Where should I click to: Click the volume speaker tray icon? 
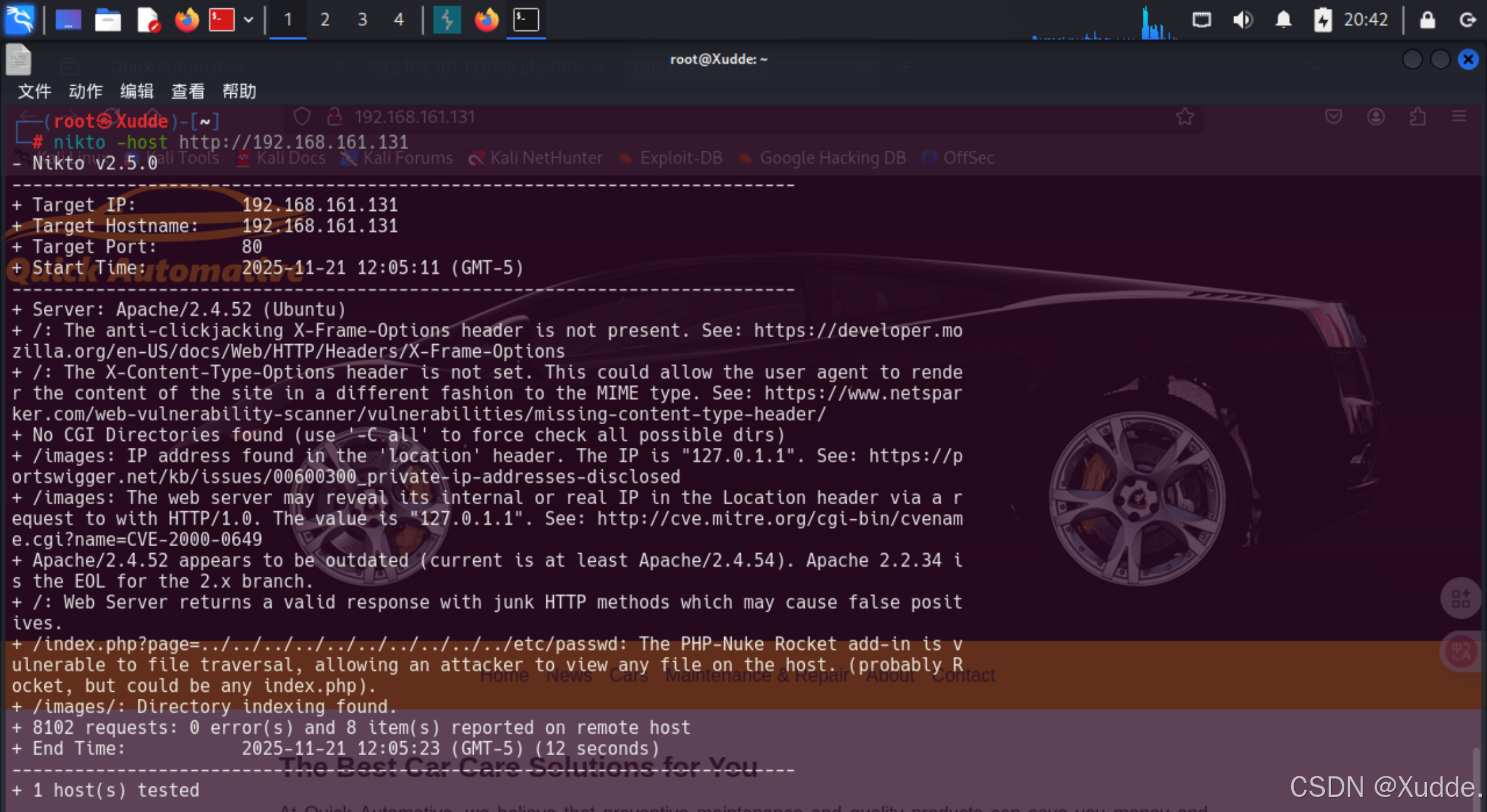1242,19
